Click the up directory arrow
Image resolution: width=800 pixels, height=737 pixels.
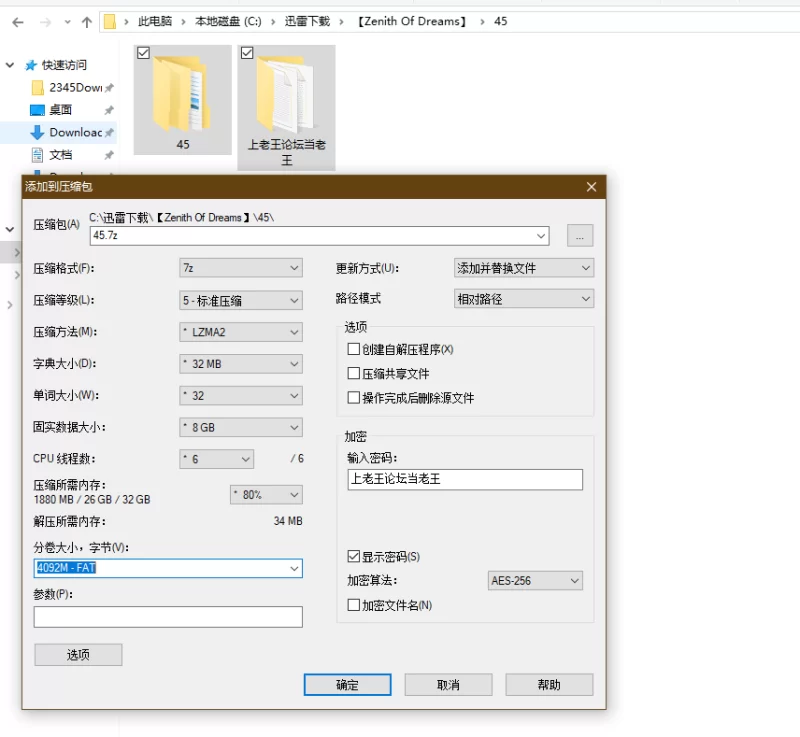point(87,21)
